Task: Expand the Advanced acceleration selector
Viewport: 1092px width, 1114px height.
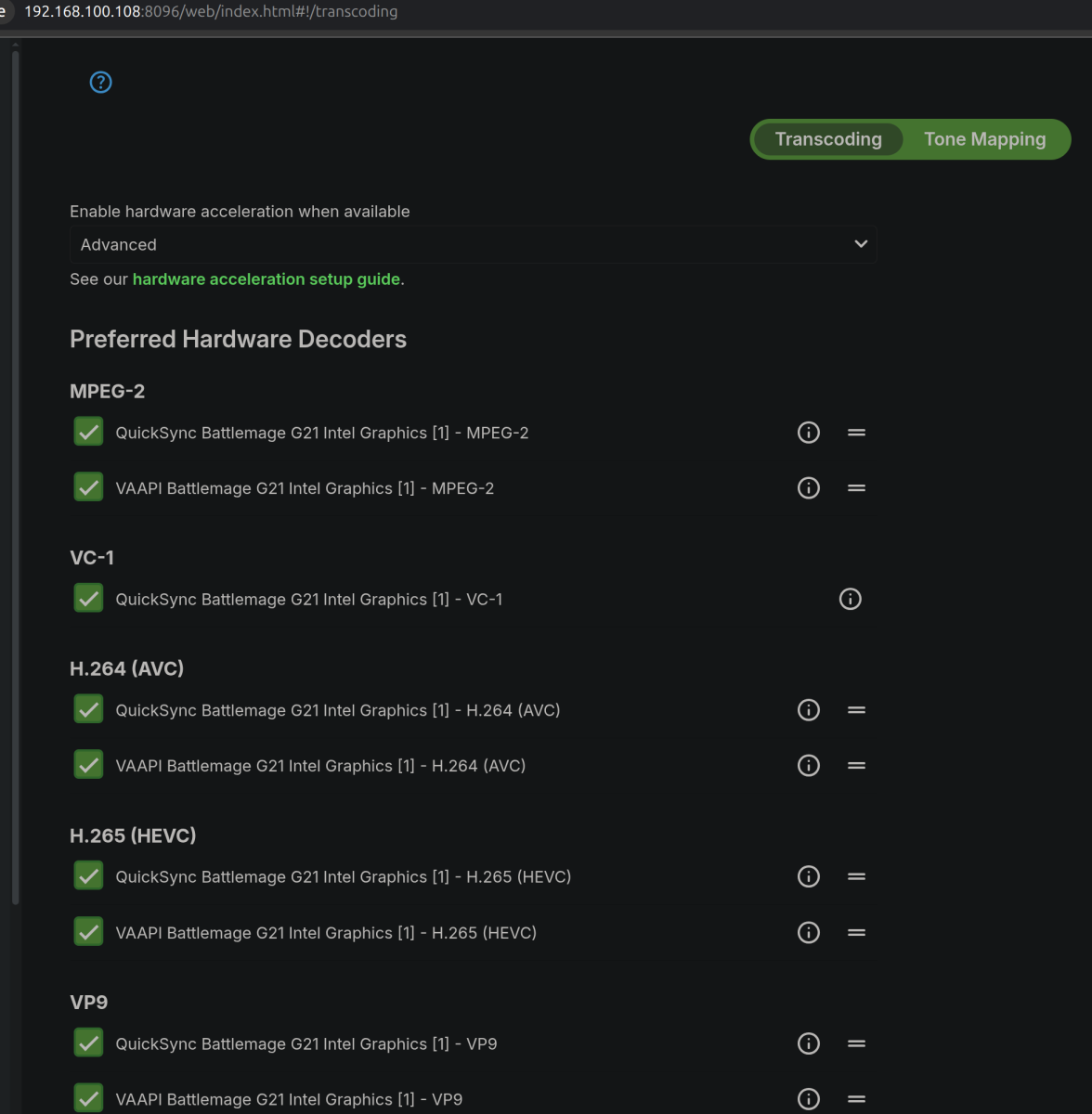Action: click(473, 244)
